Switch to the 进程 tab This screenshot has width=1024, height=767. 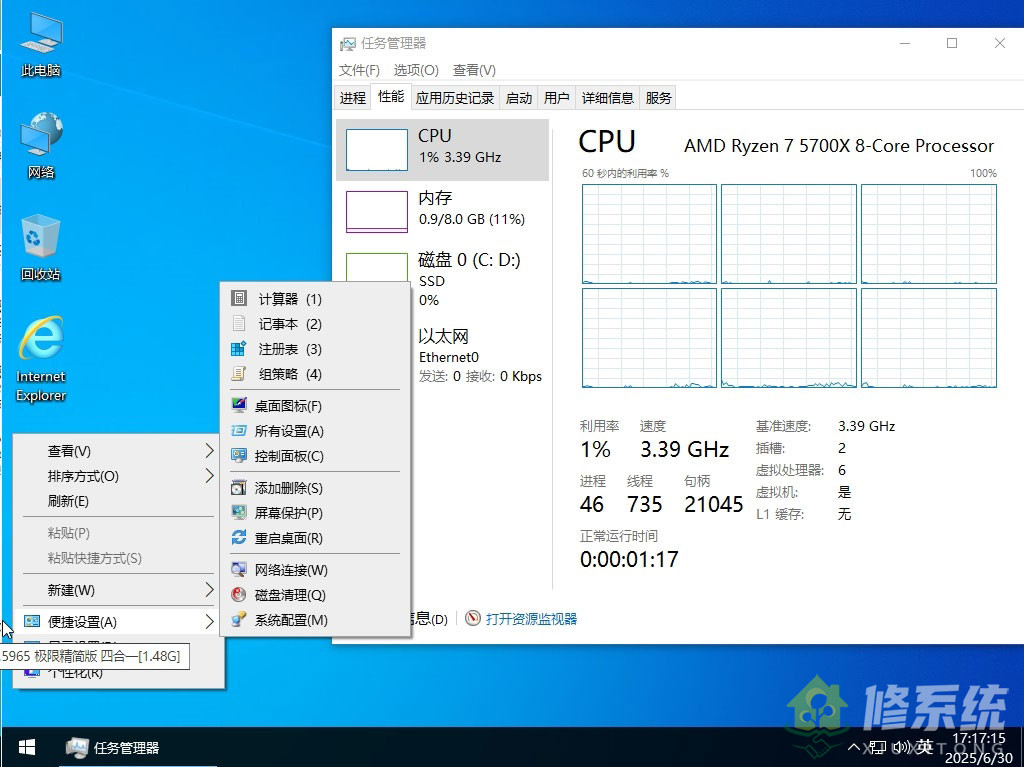click(352, 97)
